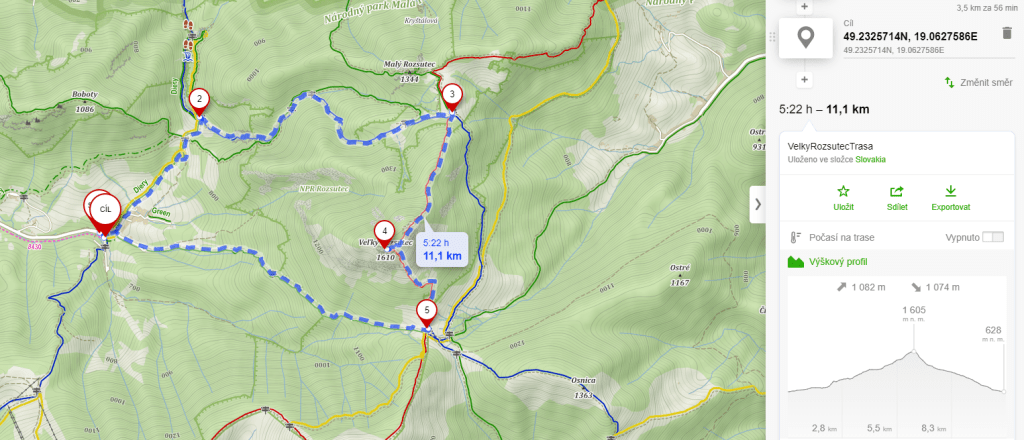Enable the Počasí na trase weather switch
Viewport: 1024px width, 440px height.
[x=993, y=237]
